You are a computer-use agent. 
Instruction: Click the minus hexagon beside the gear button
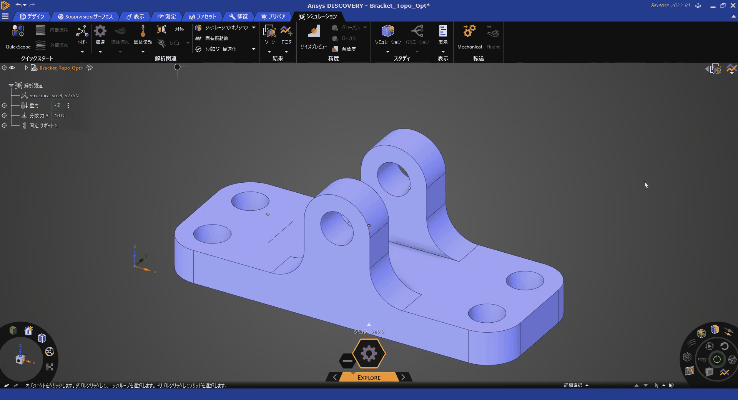coord(347,361)
